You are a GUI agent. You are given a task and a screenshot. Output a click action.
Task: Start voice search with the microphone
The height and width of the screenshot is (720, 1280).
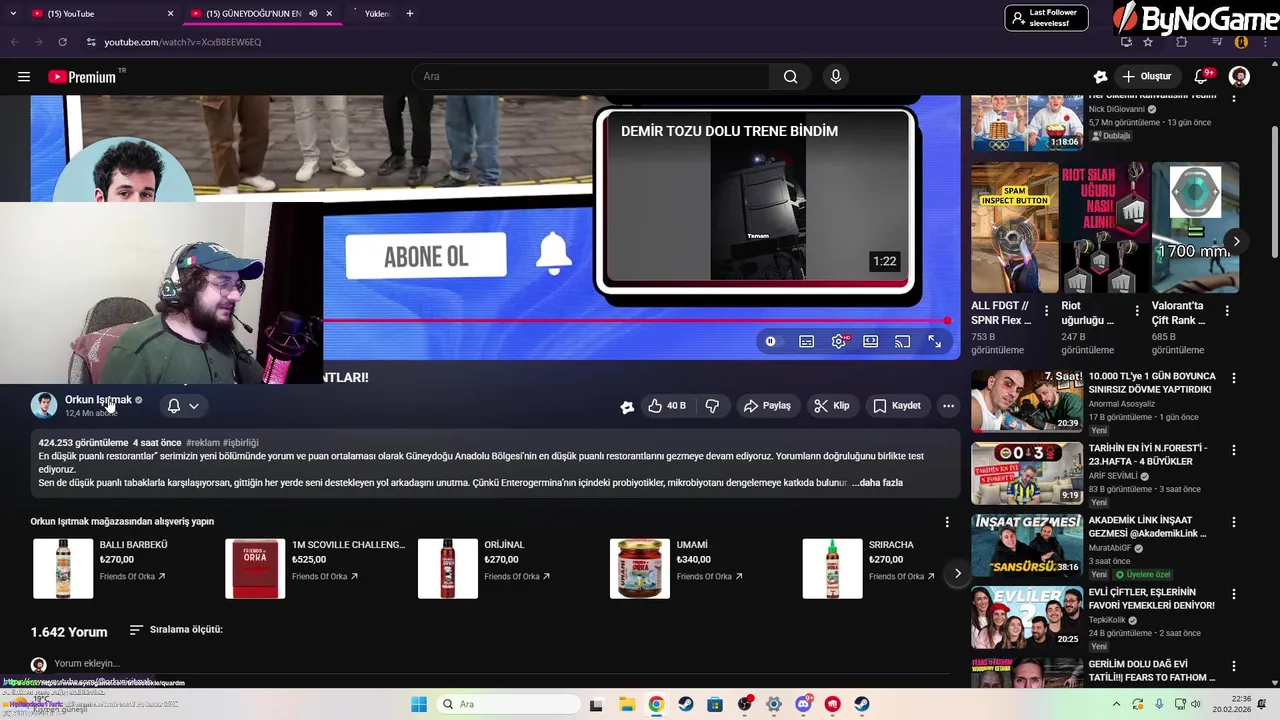836,77
